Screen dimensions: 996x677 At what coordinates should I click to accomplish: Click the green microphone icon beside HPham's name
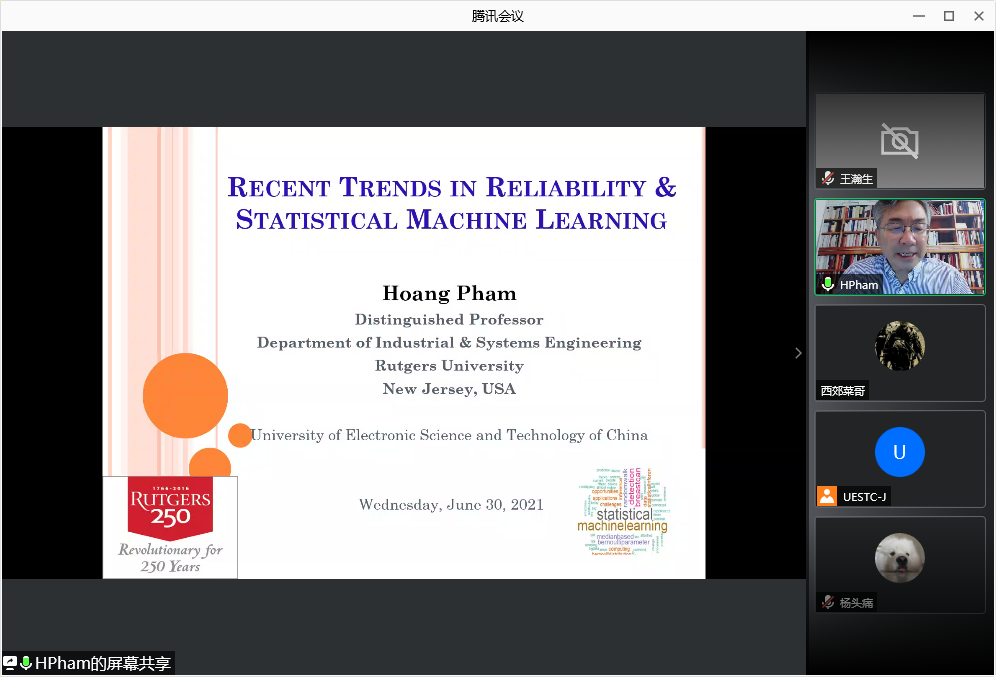pos(828,284)
